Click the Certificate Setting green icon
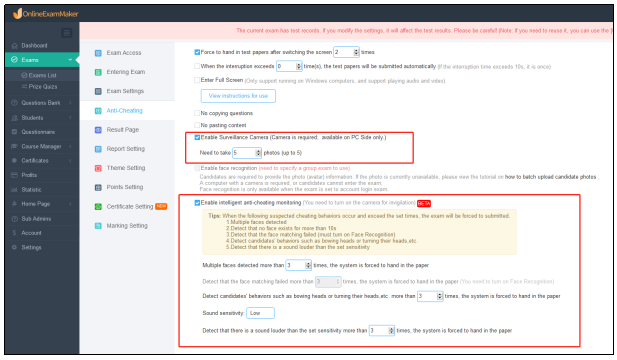 98,207
